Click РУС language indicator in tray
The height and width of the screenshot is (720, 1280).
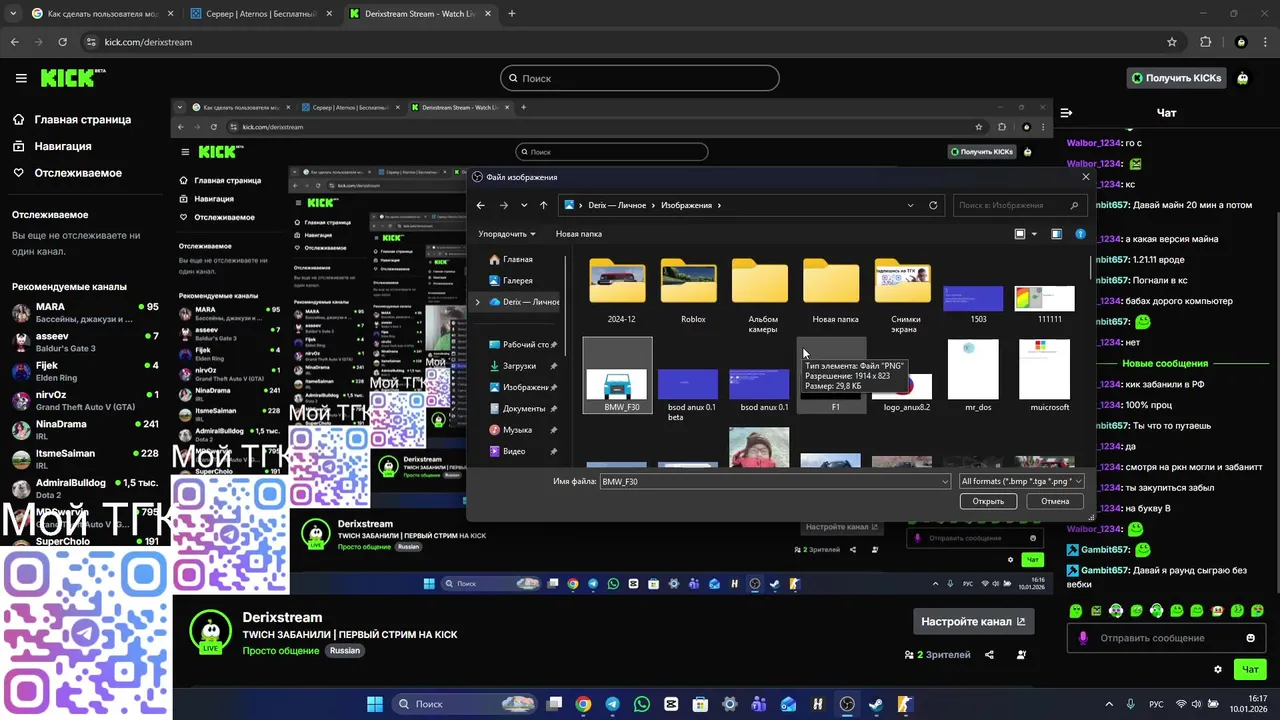pos(1156,704)
